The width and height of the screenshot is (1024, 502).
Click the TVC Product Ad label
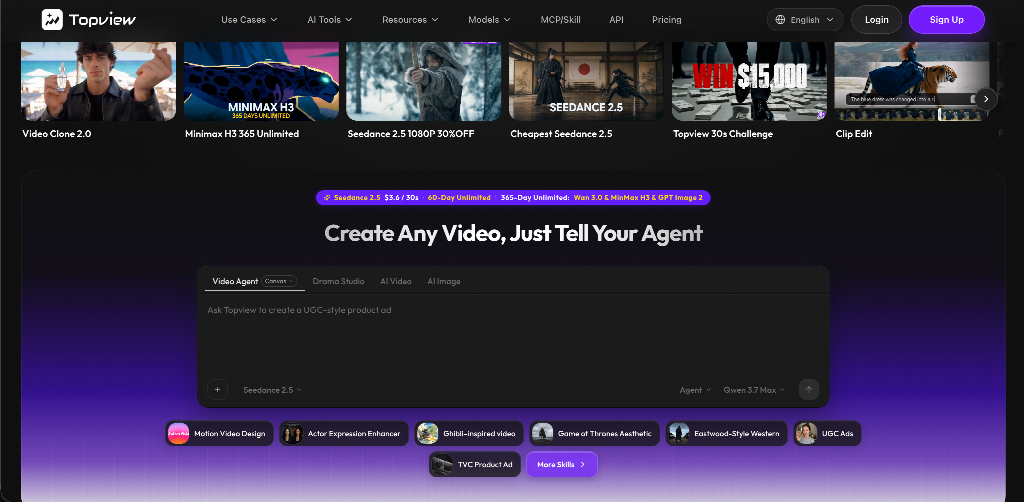pos(485,464)
